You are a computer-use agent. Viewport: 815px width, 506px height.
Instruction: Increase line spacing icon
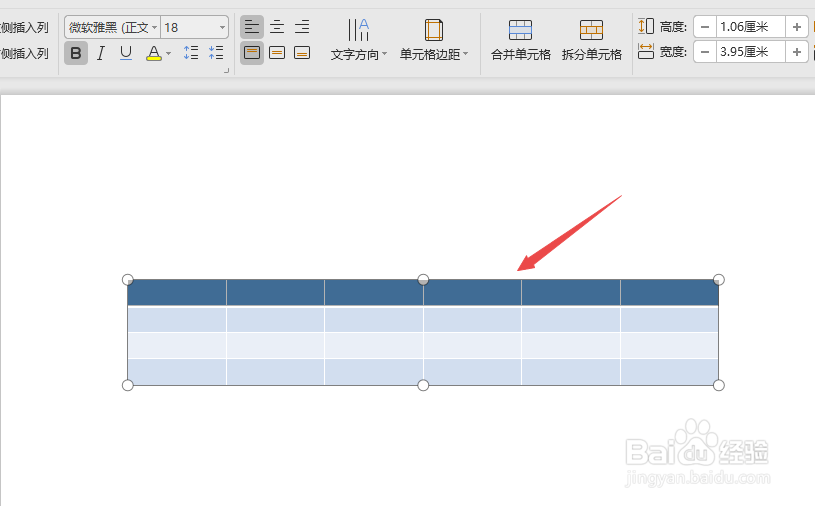pyautogui.click(x=191, y=52)
